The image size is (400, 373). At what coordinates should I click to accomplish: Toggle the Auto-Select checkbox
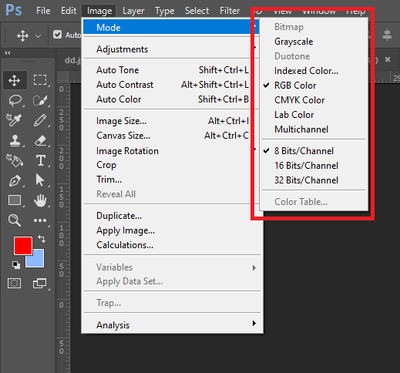click(x=58, y=35)
